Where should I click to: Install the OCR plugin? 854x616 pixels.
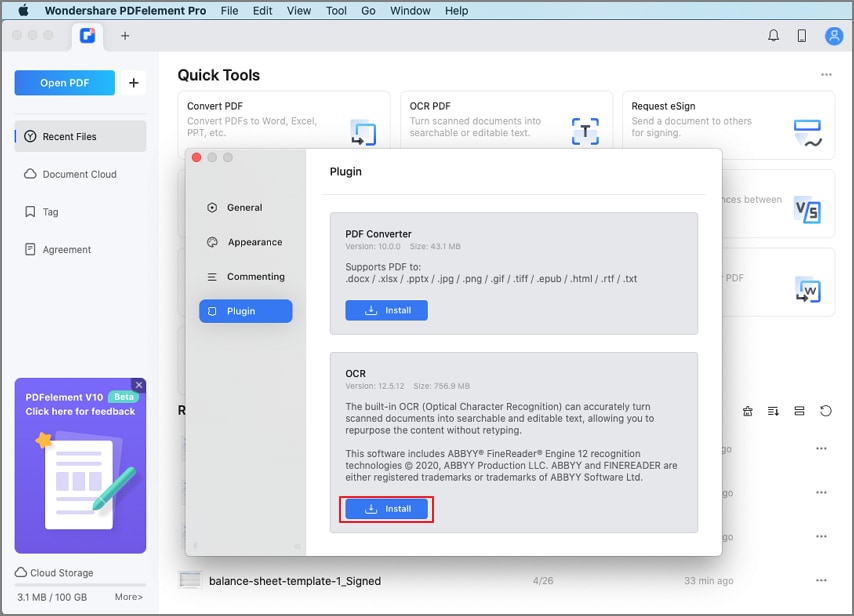click(386, 509)
